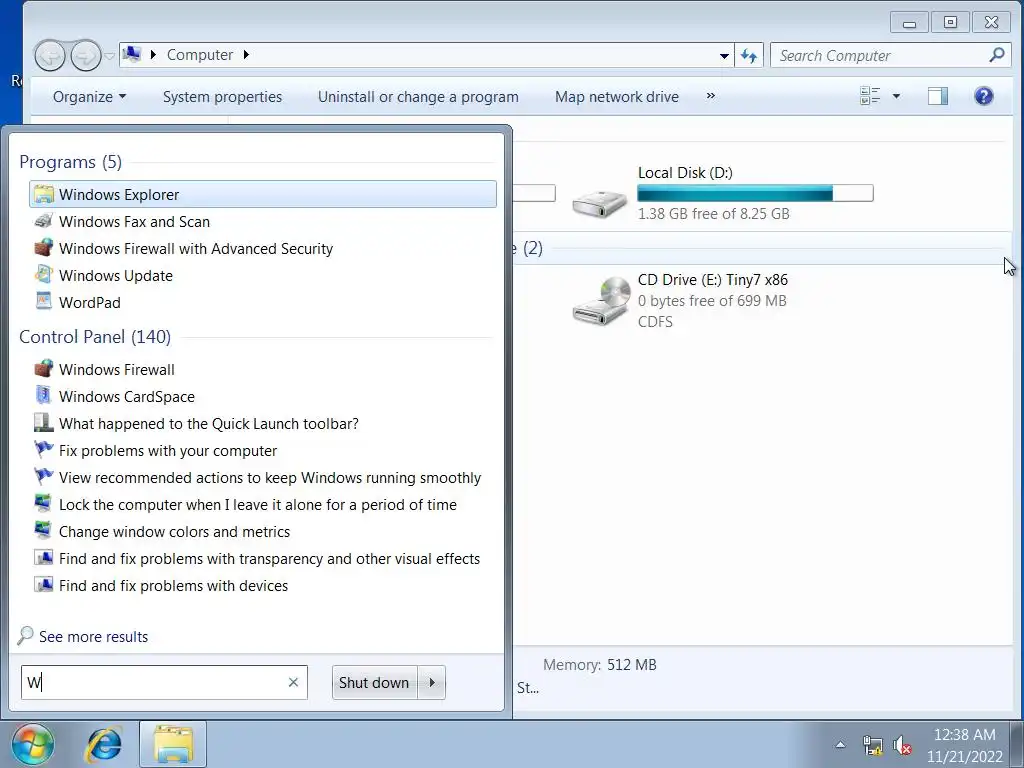The width and height of the screenshot is (1024, 768).
Task: Click Change your view icon
Action: [x=870, y=96]
